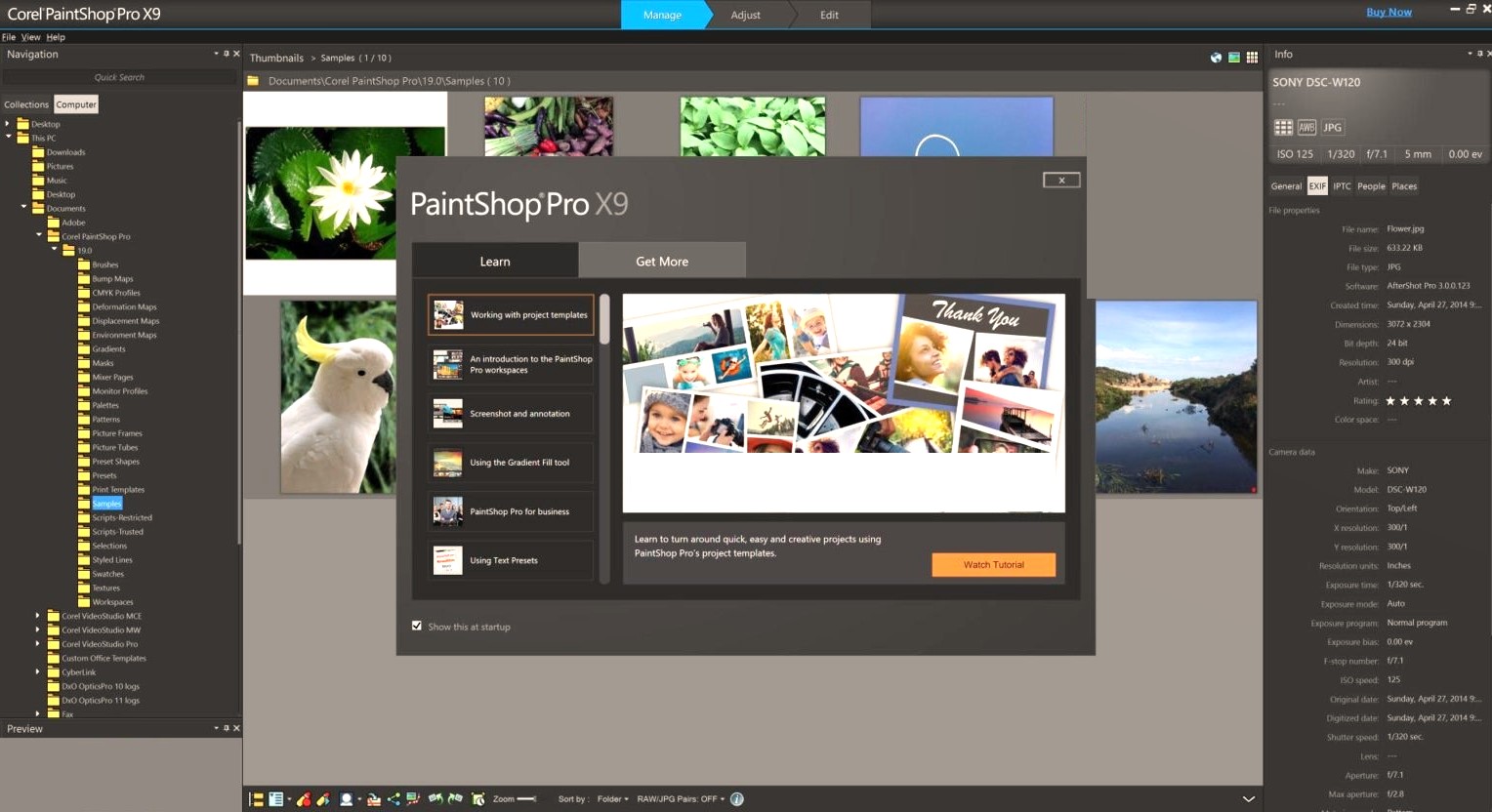Click the Quick Search field
Screen dimensions: 1492x812
click(119, 77)
